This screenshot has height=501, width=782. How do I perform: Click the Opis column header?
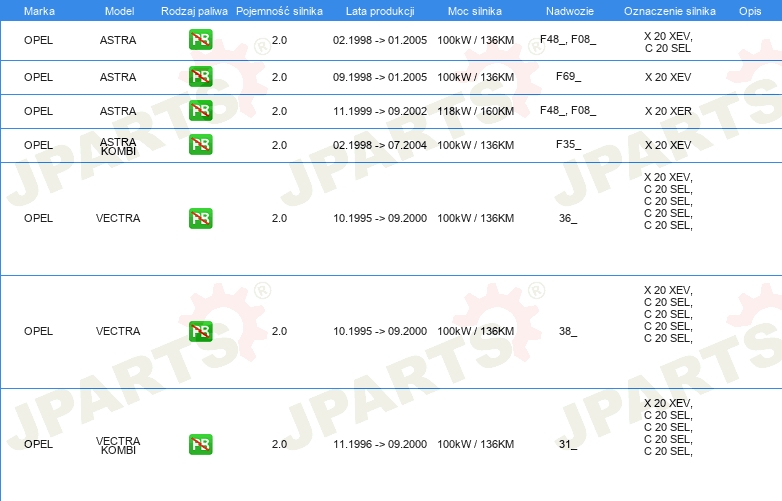pyautogui.click(x=750, y=11)
